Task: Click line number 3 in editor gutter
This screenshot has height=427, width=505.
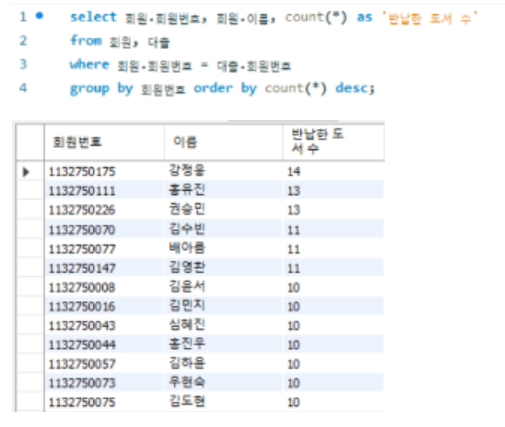Action: (x=23, y=64)
